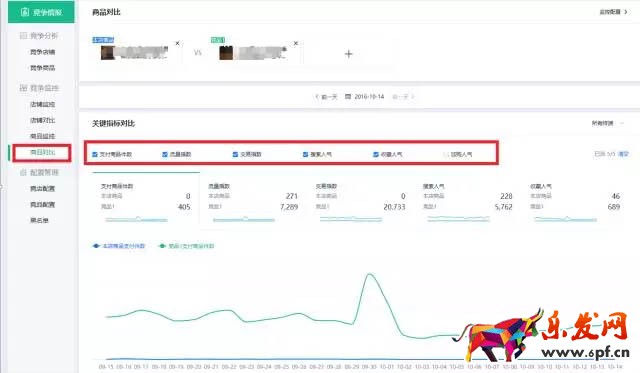Image resolution: width=640 pixels, height=373 pixels.
Task: Click the 已选 5/5 counter text
Action: [604, 154]
